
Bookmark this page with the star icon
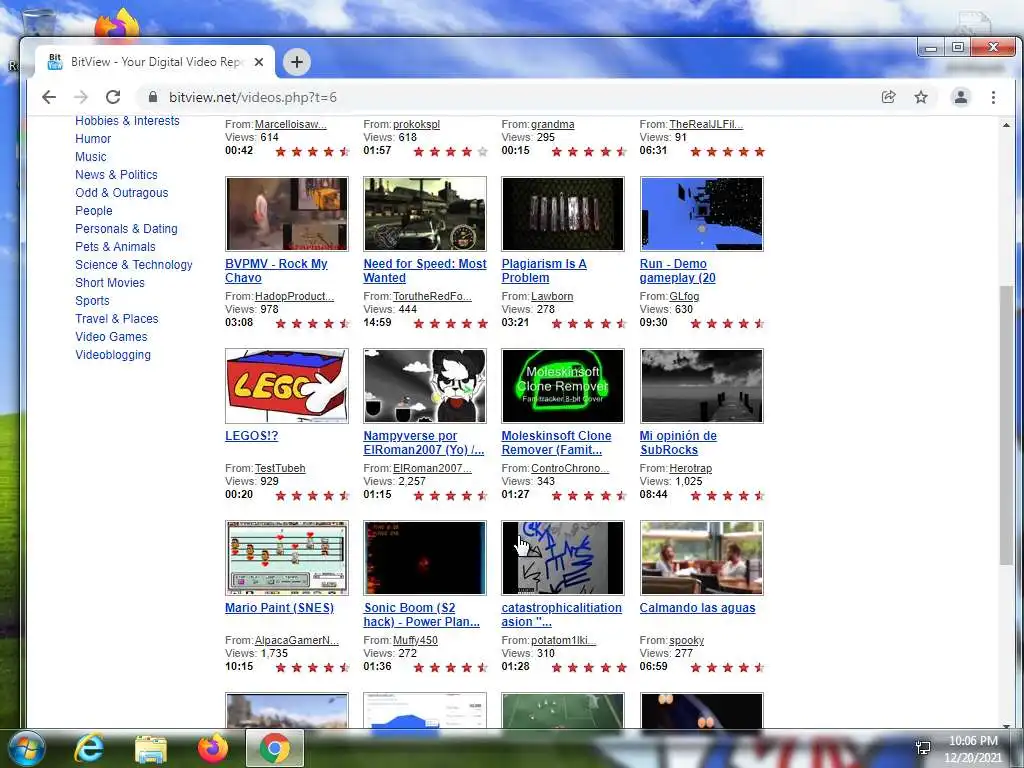click(x=921, y=97)
